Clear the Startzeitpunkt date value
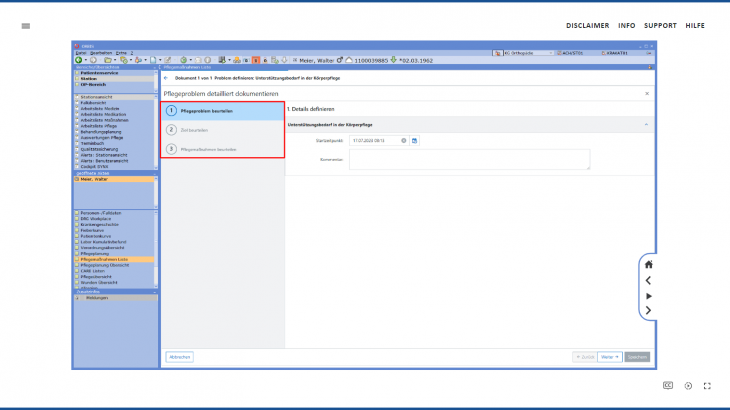730x410 pixels. [404, 140]
